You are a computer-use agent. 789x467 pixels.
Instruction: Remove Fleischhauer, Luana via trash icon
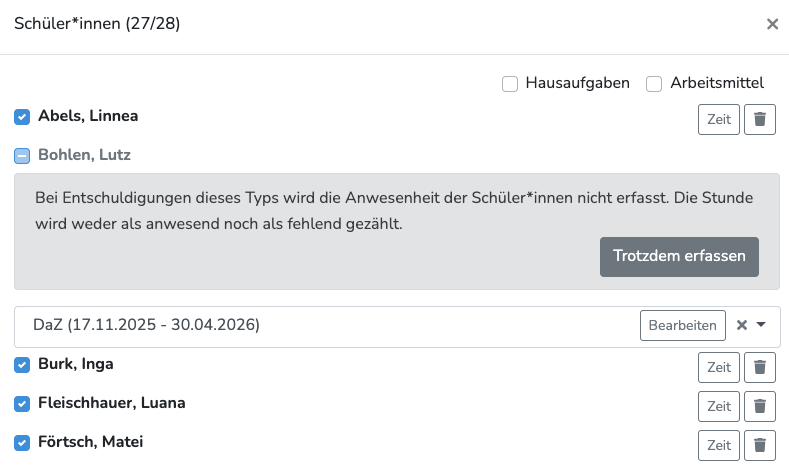click(760, 406)
